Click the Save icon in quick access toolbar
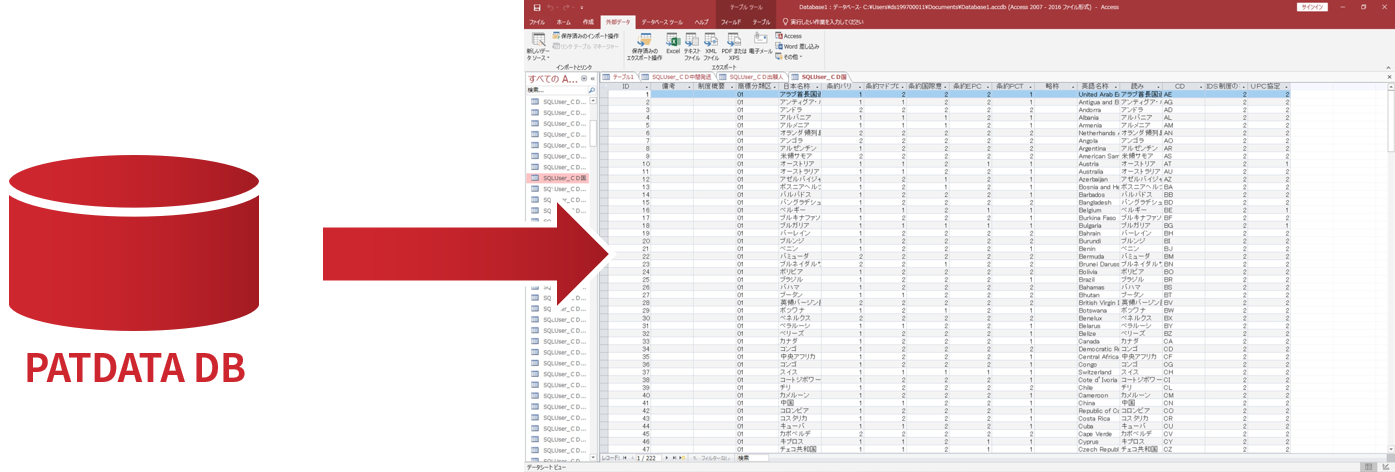The height and width of the screenshot is (472, 1395). (537, 7)
